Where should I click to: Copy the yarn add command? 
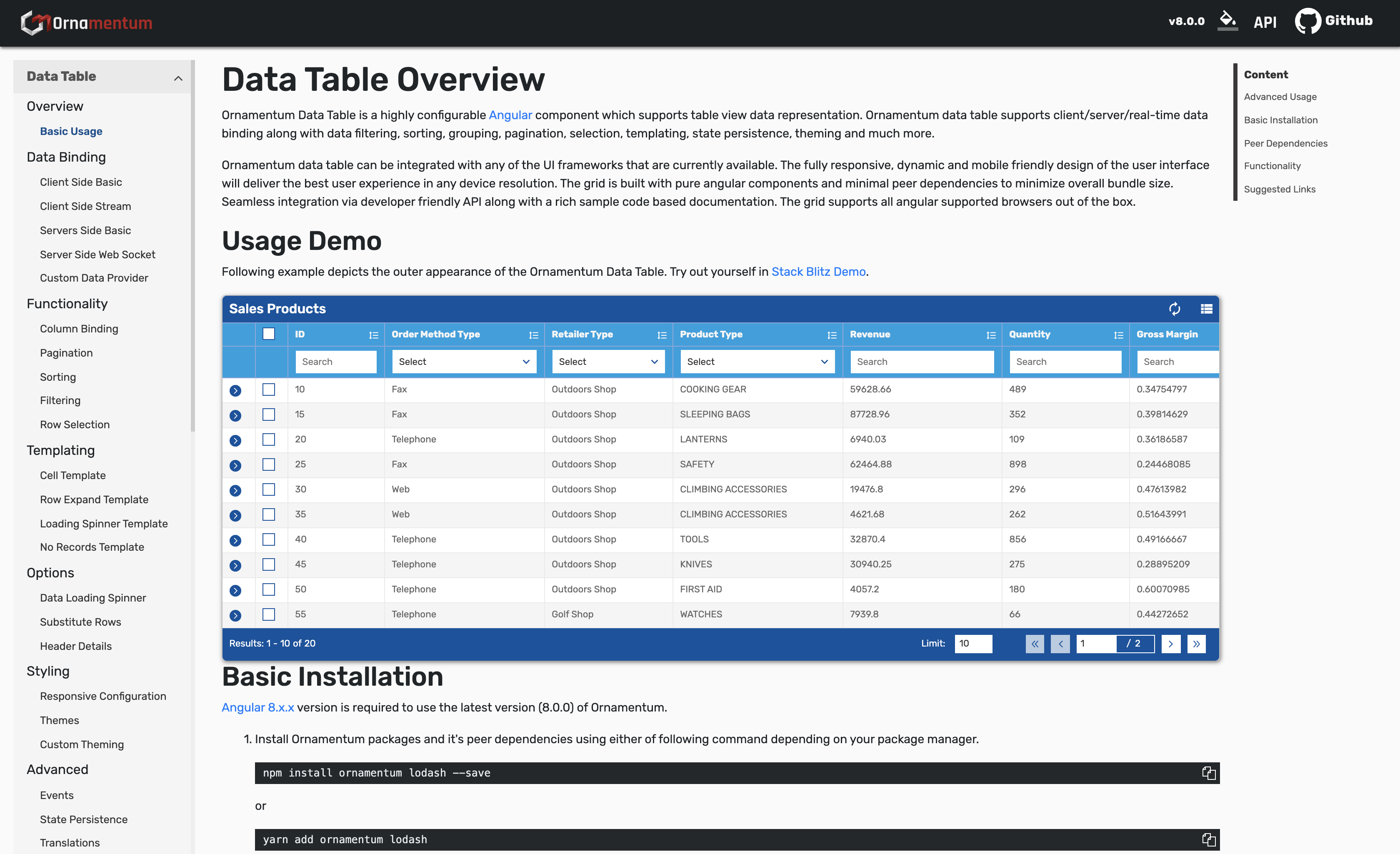[1208, 840]
